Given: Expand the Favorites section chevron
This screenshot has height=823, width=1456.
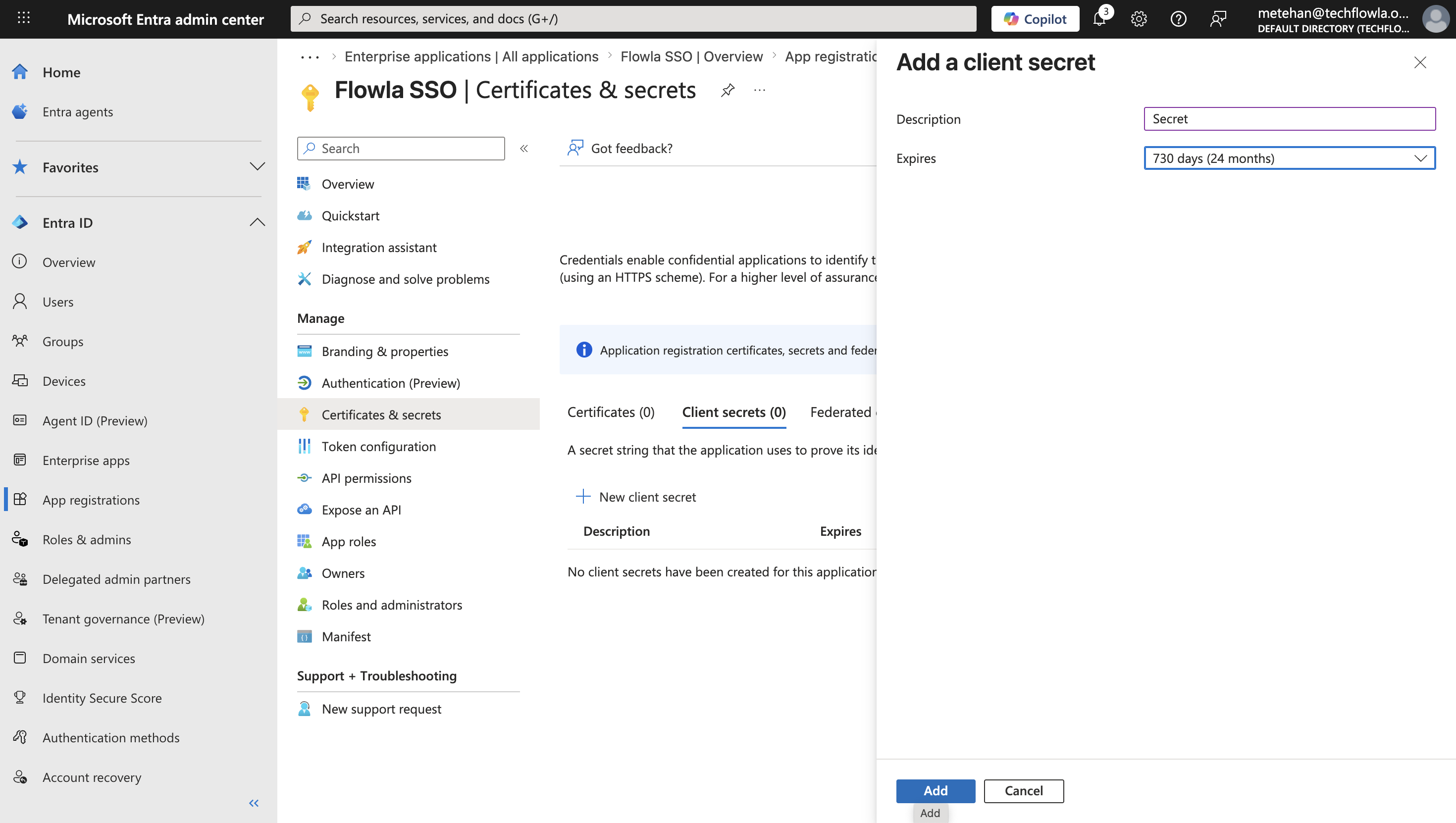Looking at the screenshot, I should click(x=257, y=167).
